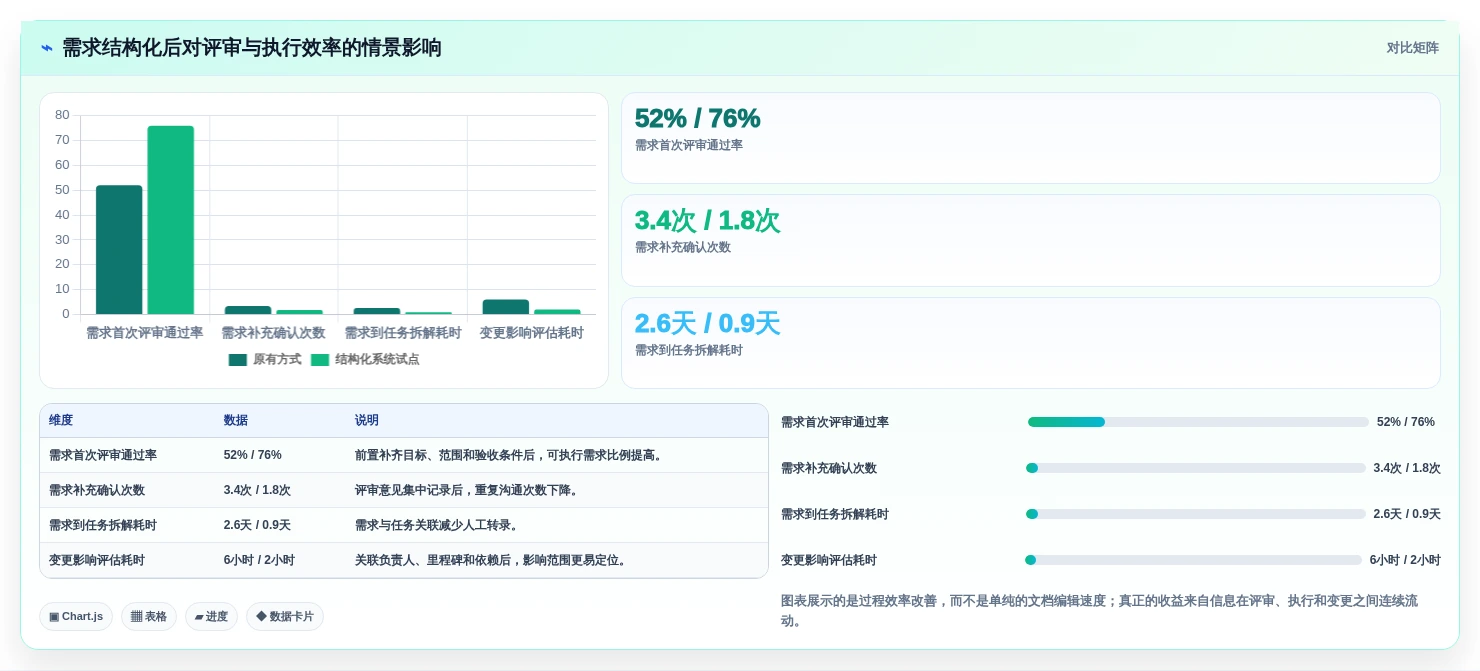Click the Chart.js tag chip

pyautogui.click(x=76, y=617)
